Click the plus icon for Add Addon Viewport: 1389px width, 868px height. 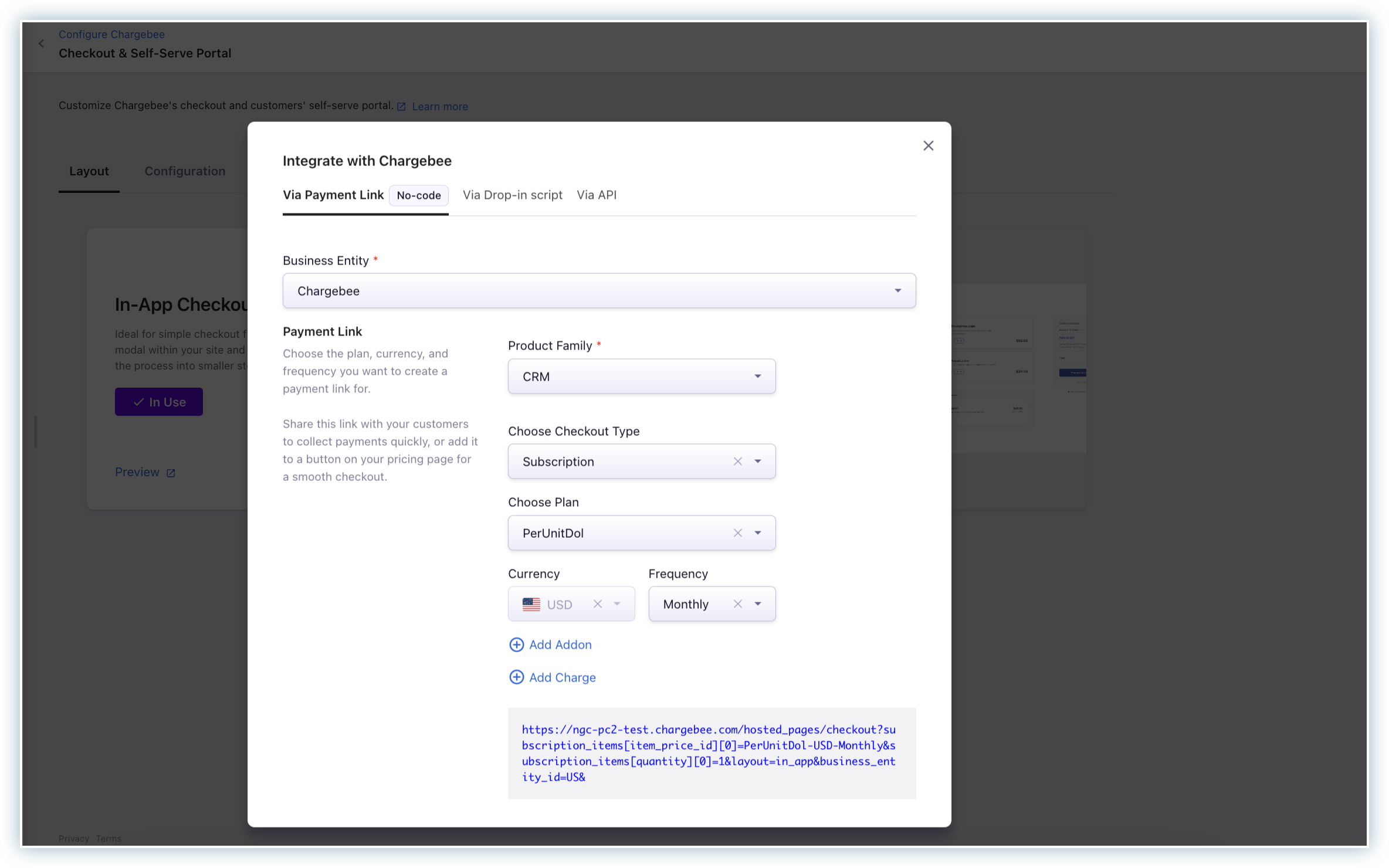pos(516,645)
